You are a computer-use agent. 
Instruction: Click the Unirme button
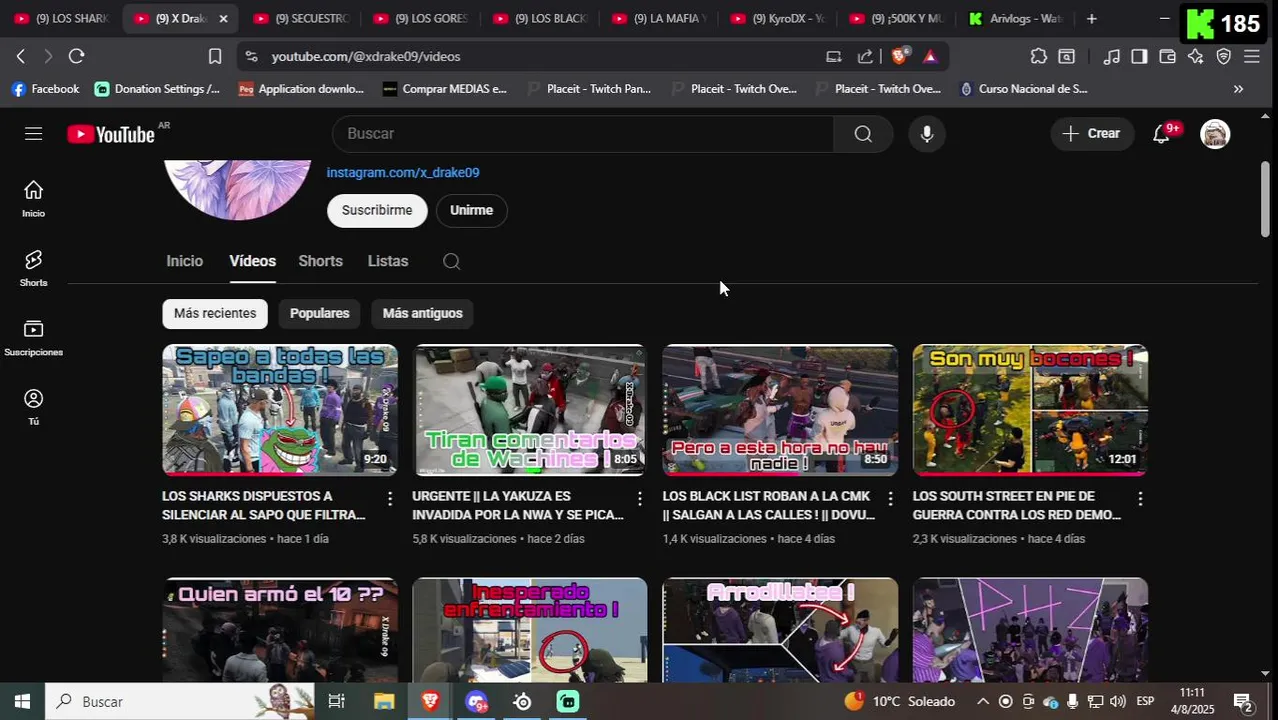point(471,210)
